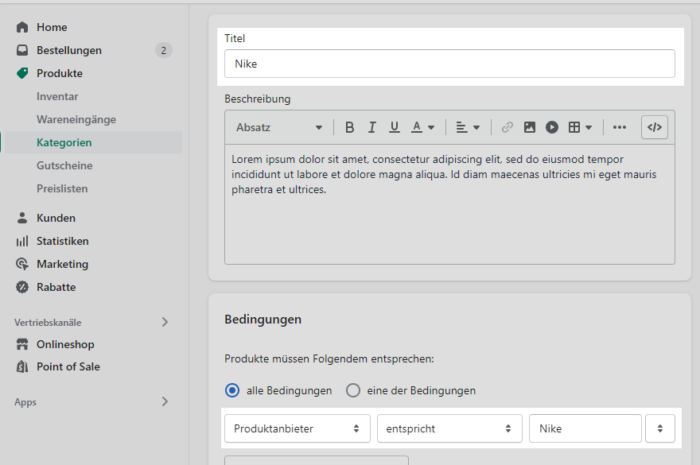Screen dimensions: 700x465
Task: Open Gutscheine submenu item
Action: pyautogui.click(x=65, y=166)
